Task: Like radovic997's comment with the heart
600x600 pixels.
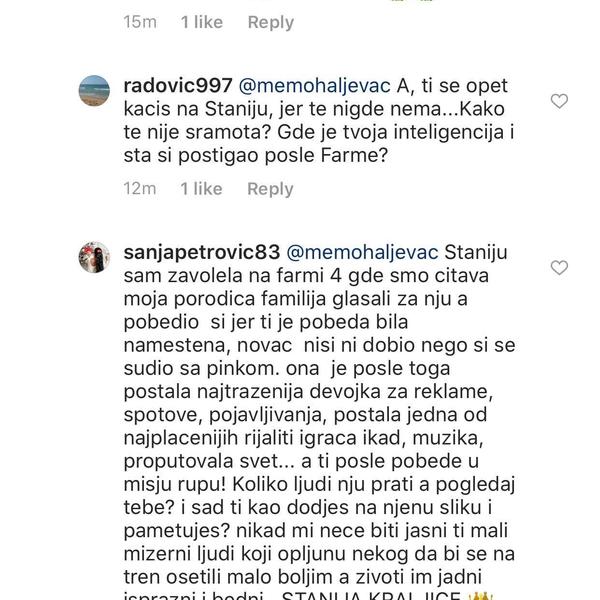Action: tap(560, 101)
